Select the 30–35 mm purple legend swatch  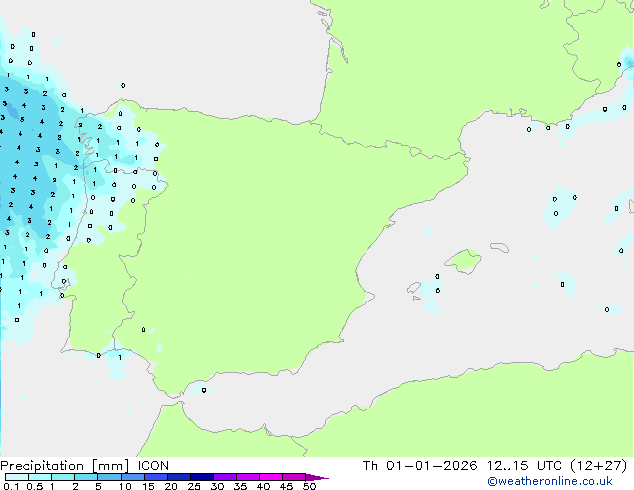(225, 477)
